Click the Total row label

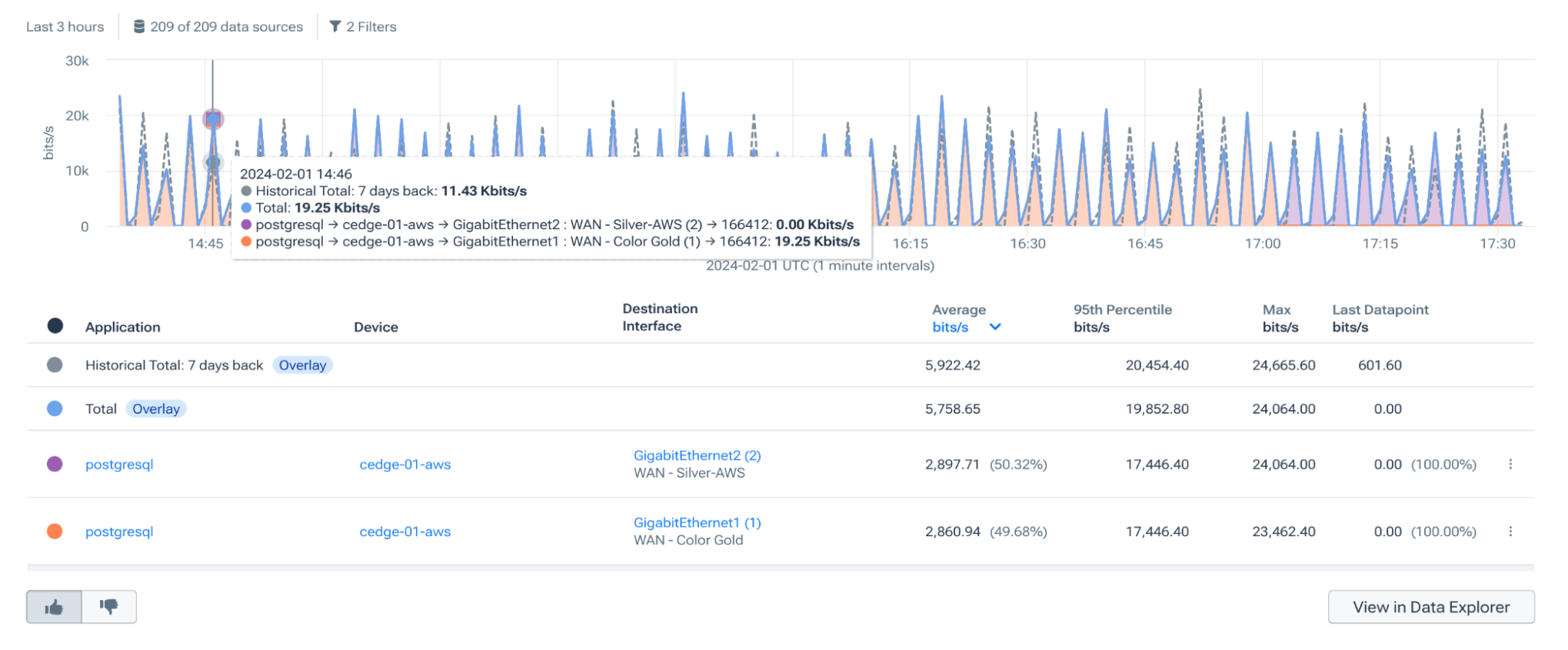pos(101,409)
